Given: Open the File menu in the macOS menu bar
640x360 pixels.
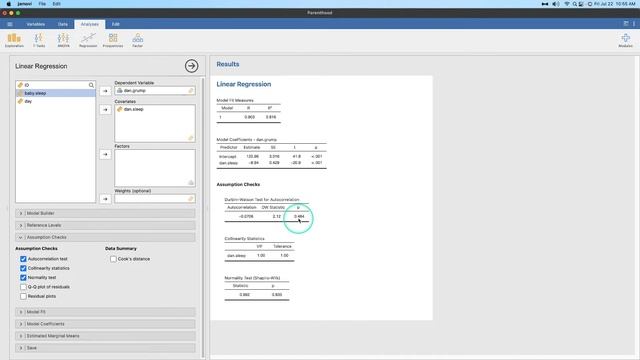Looking at the screenshot, I should pyautogui.click(x=42, y=4).
